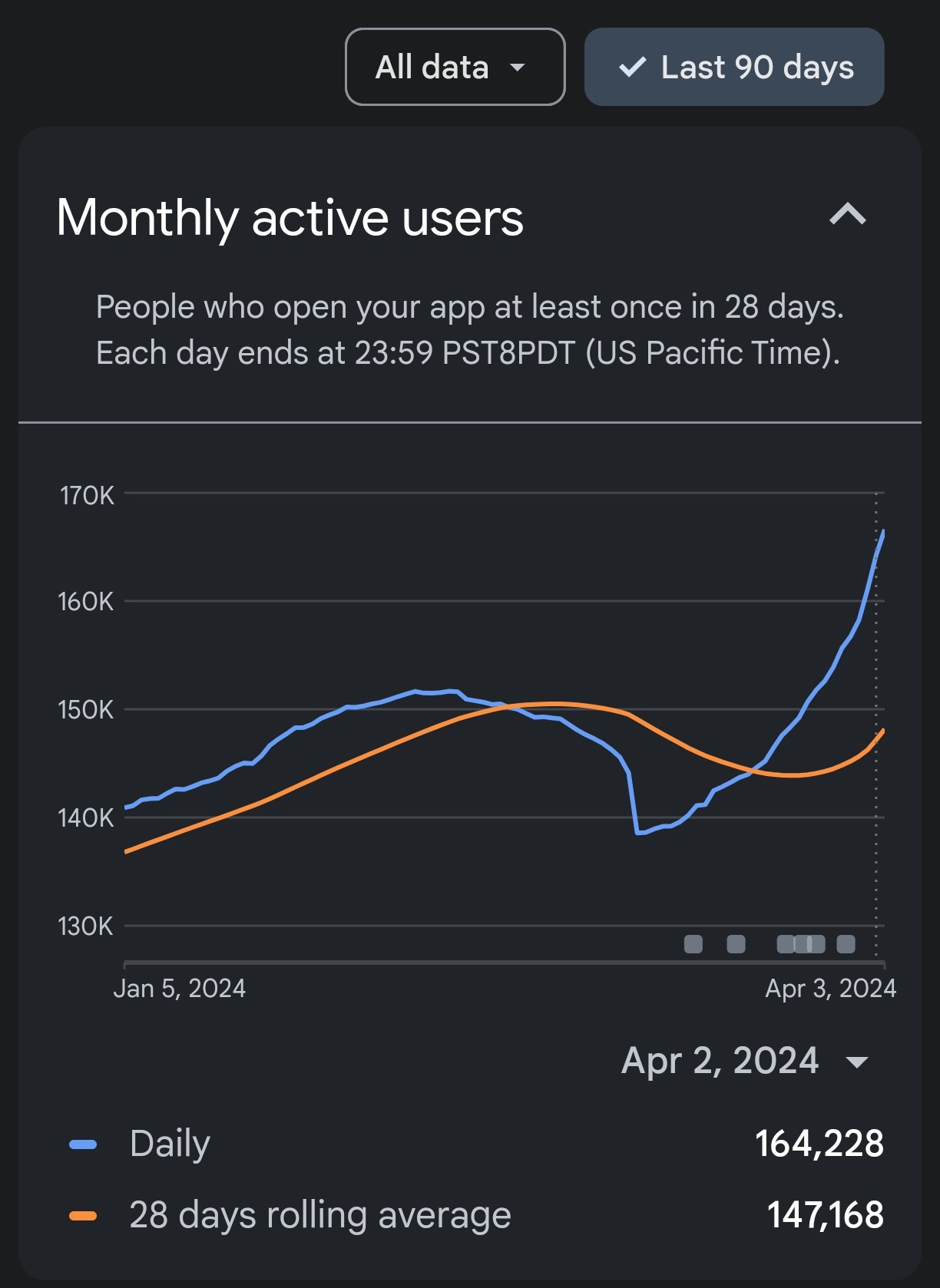
Task: Click the leftmost marker in the overlapping cluster
Action: click(x=785, y=944)
